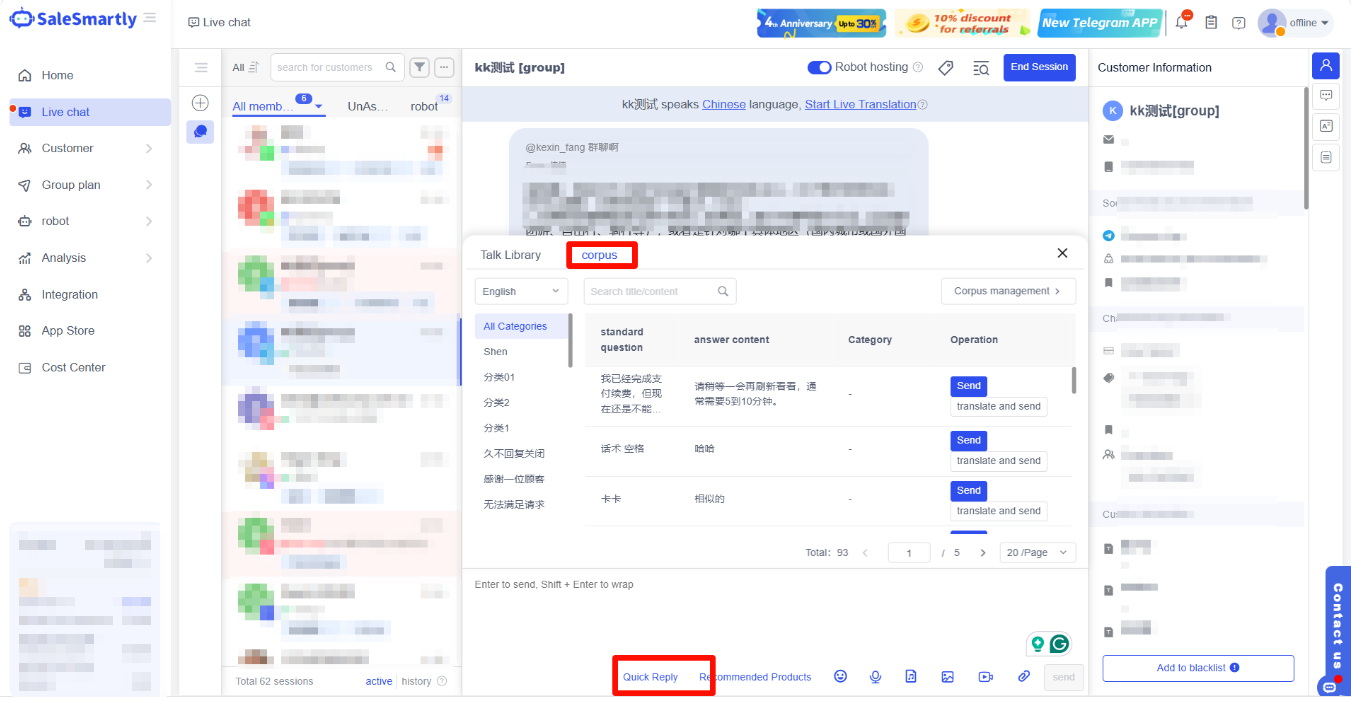Switch to active sessions view
This screenshot has width=1351, height=701.
[x=378, y=681]
